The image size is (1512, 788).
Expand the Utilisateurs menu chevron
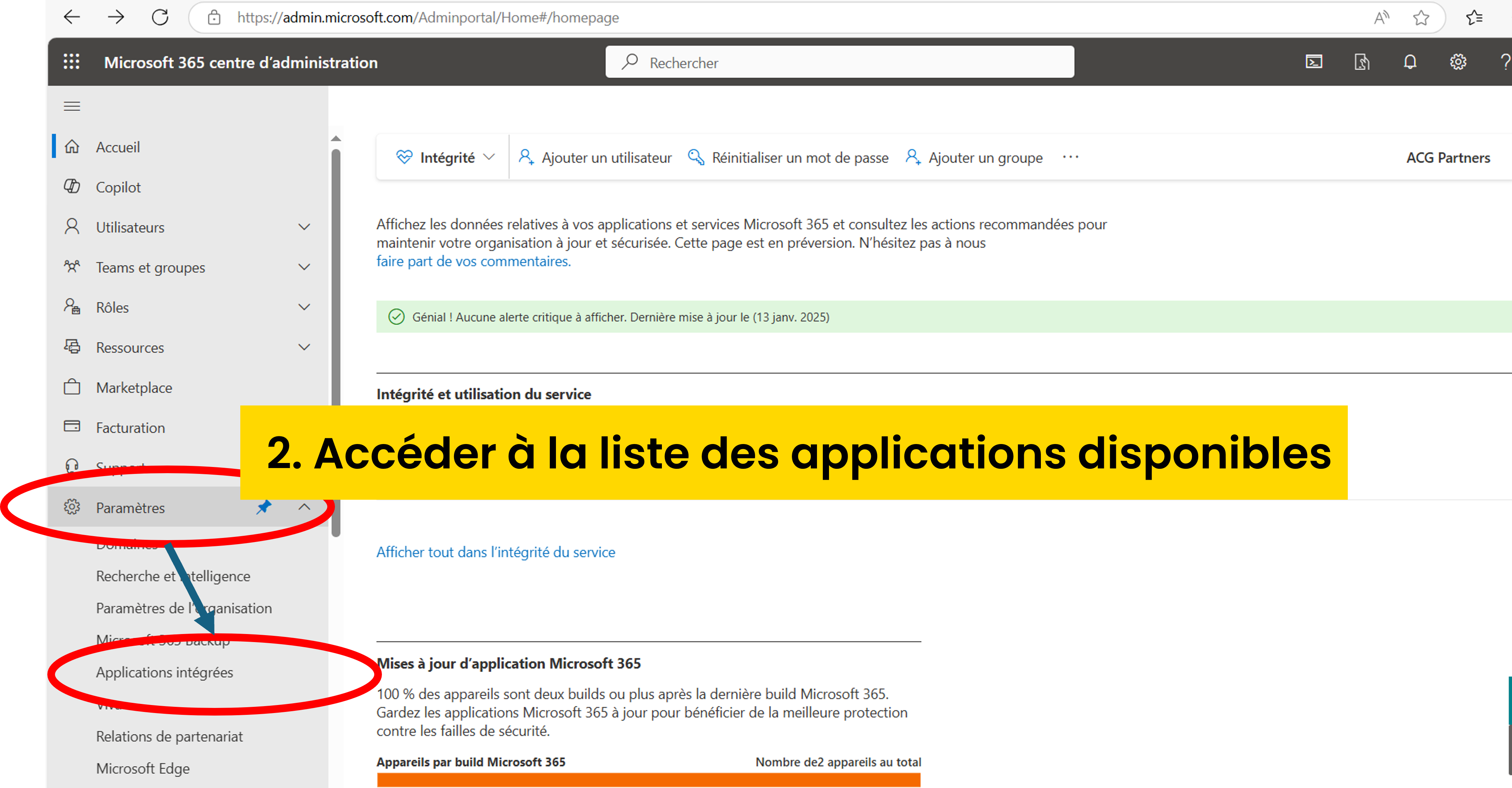coord(304,227)
